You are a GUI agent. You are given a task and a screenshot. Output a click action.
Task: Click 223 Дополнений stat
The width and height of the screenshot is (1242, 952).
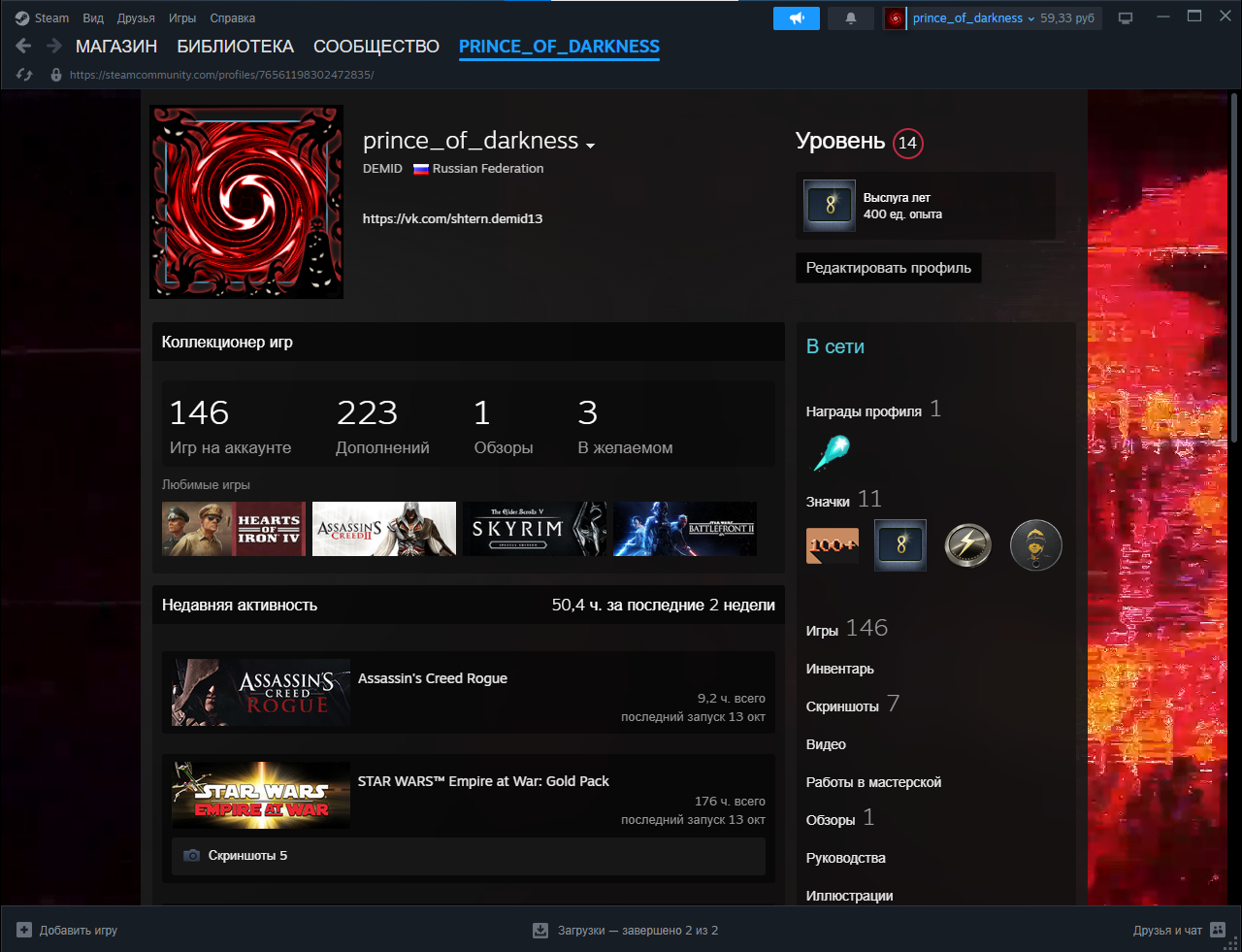(x=382, y=427)
